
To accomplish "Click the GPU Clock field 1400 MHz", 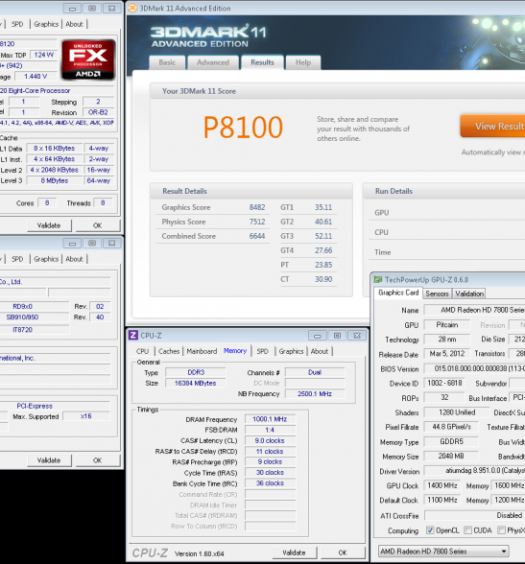I will pyautogui.click(x=442, y=486).
